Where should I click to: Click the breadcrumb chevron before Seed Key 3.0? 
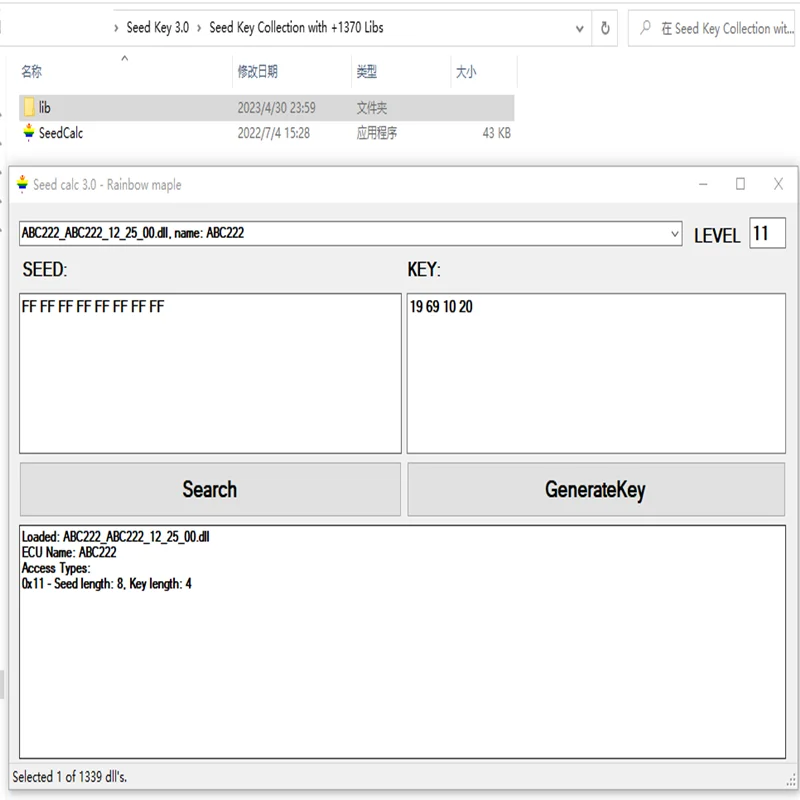click(x=116, y=28)
